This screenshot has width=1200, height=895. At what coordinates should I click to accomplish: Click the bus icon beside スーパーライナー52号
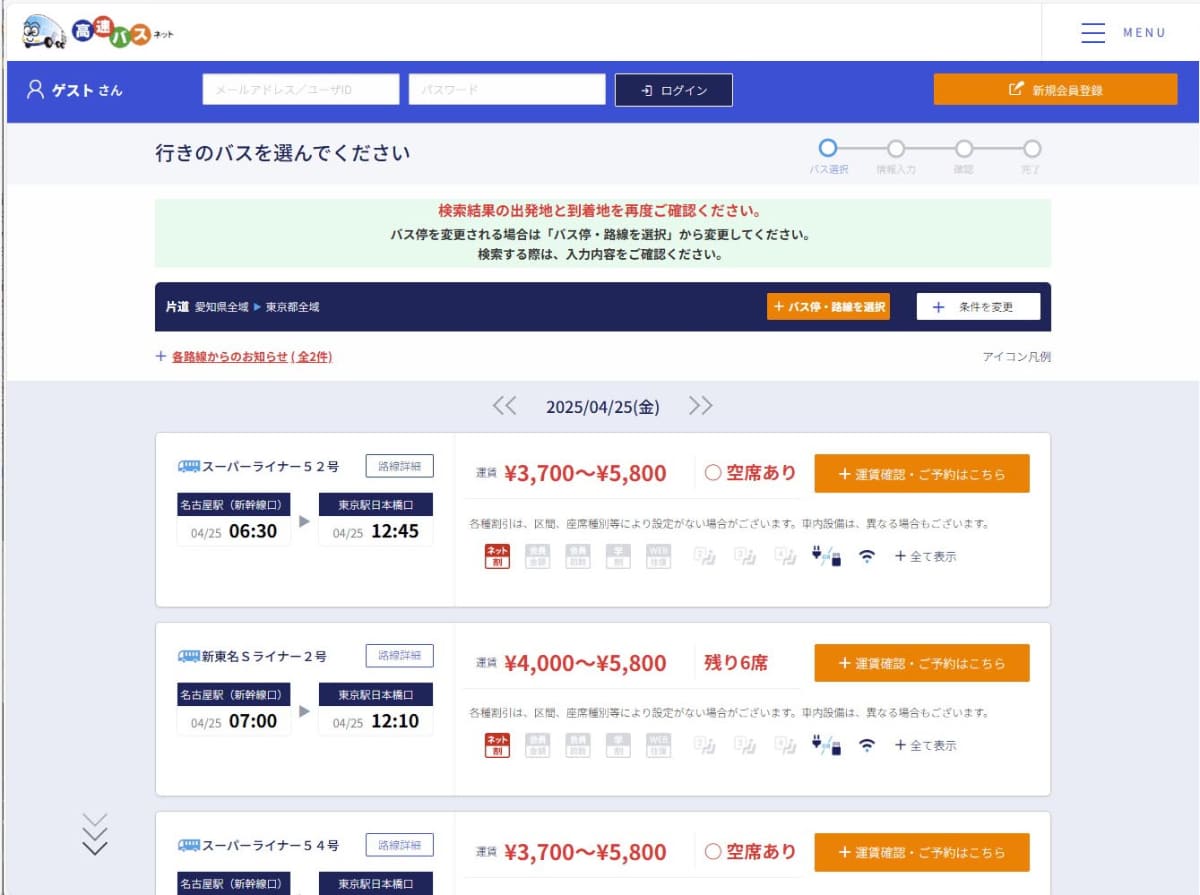(x=189, y=465)
